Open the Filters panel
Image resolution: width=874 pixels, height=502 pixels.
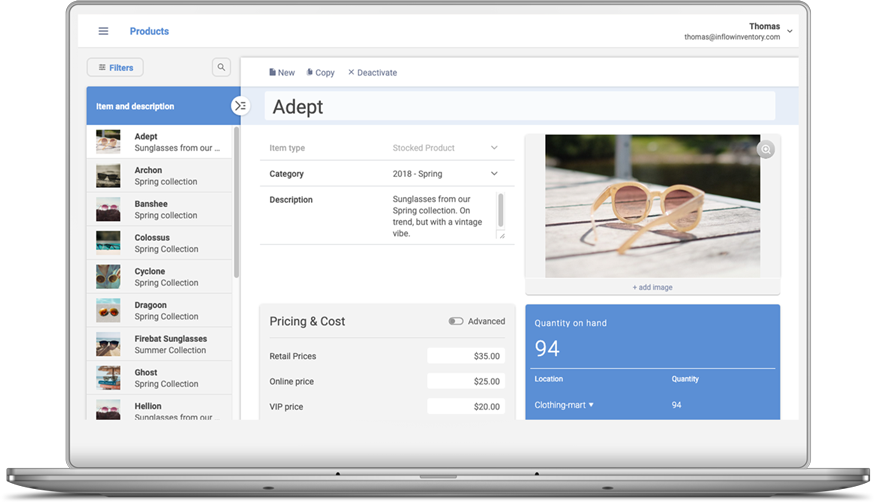click(115, 67)
